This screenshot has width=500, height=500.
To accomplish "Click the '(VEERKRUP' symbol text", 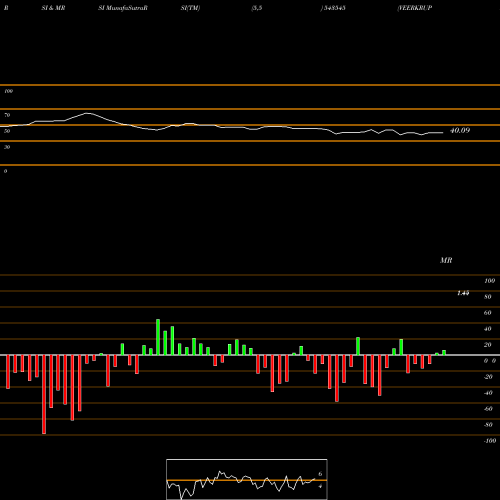I will [x=415, y=8].
